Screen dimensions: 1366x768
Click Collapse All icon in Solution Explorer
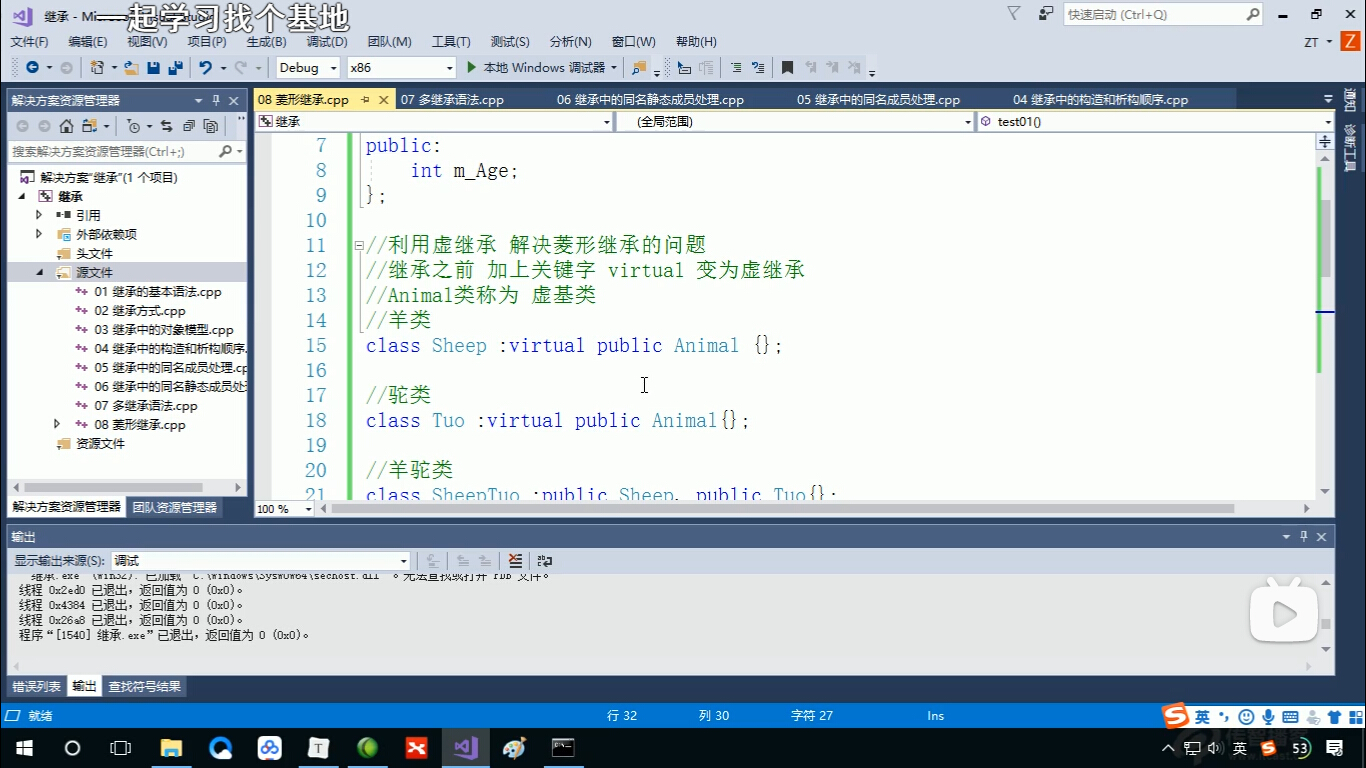[x=188, y=126]
